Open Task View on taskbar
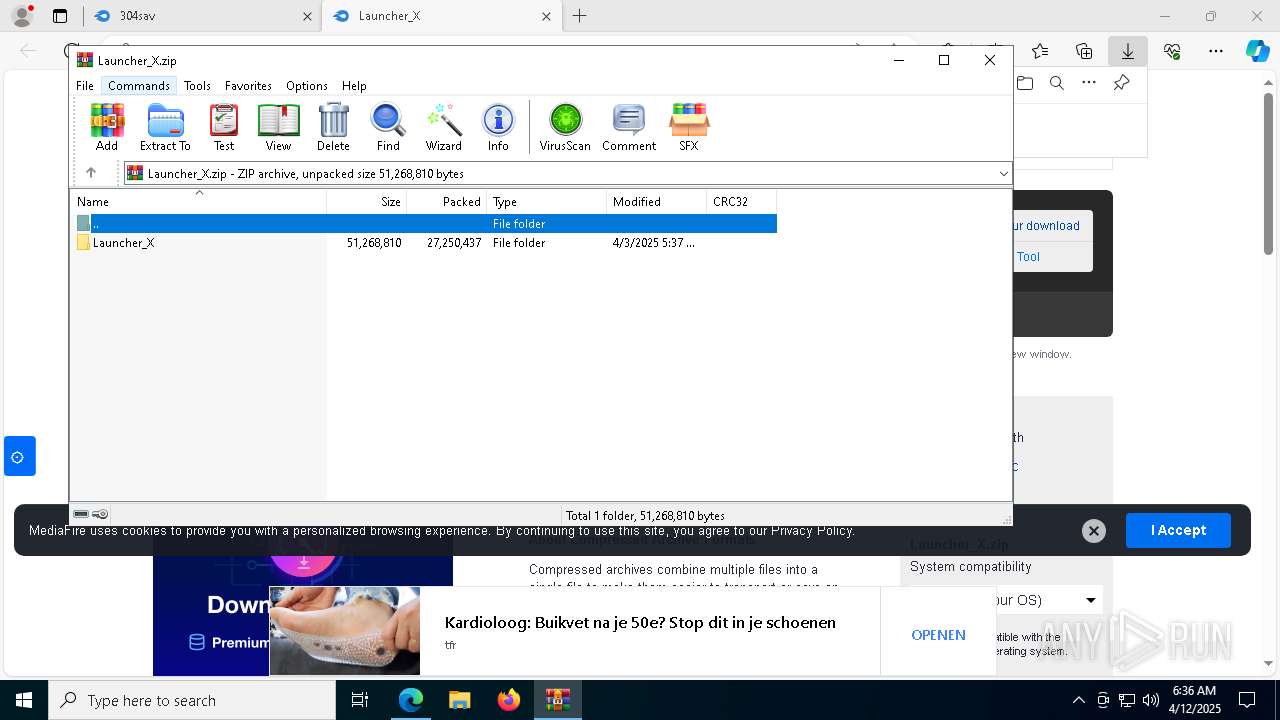Image resolution: width=1280 pixels, height=720 pixels. tap(360, 700)
